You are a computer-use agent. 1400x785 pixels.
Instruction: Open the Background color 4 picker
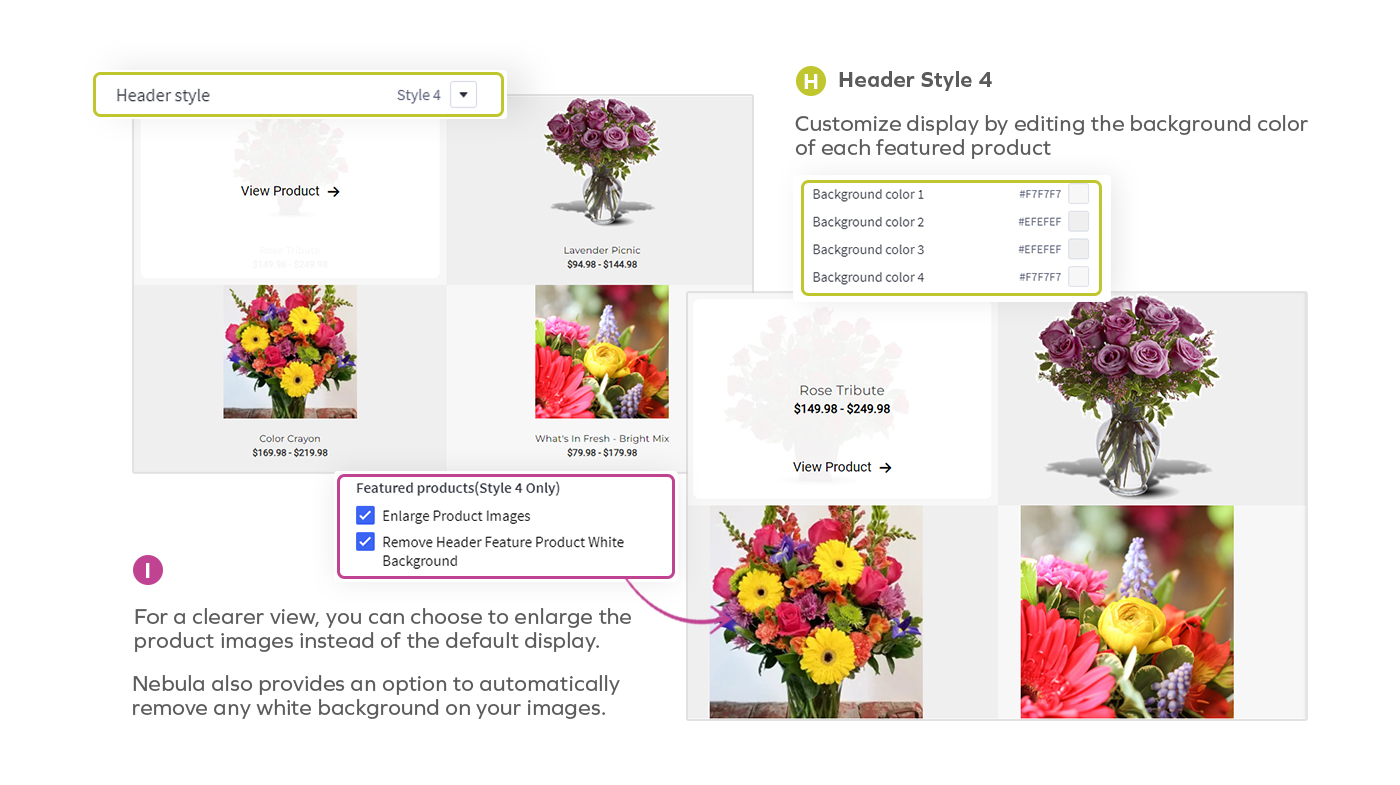pyautogui.click(x=1078, y=277)
